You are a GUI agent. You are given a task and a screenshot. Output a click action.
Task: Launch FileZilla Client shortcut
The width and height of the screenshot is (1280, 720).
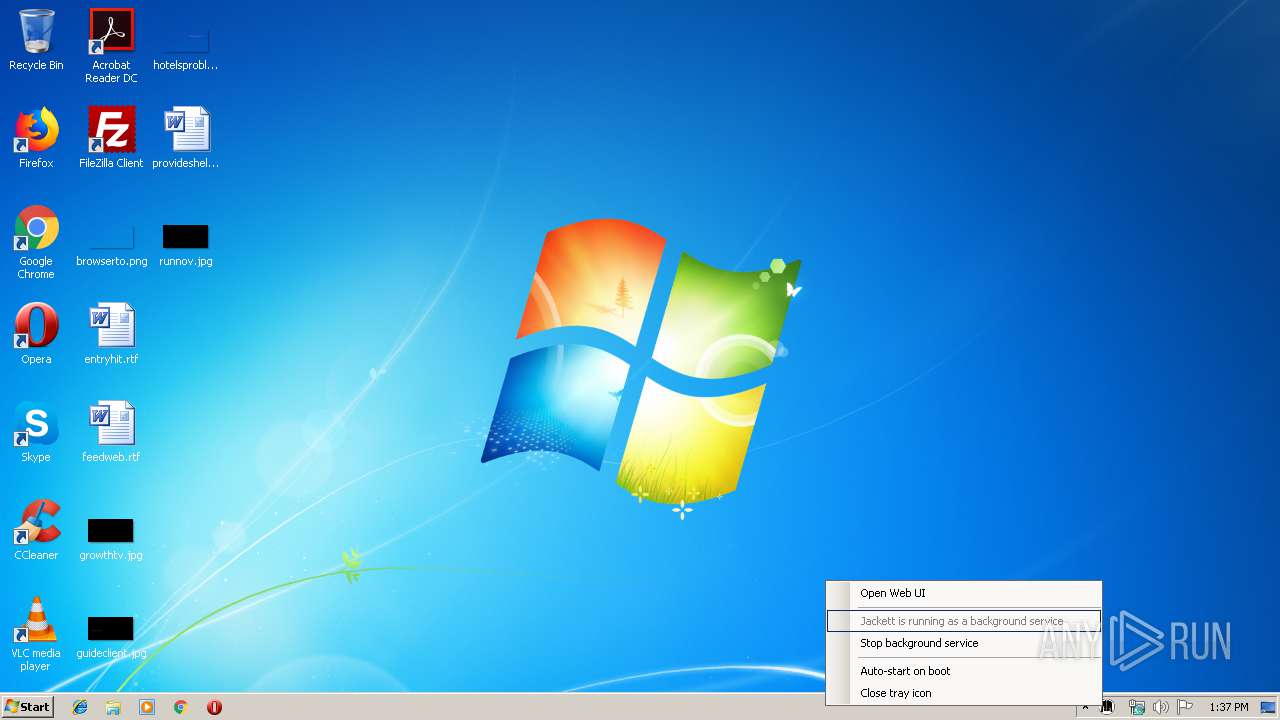click(x=111, y=138)
